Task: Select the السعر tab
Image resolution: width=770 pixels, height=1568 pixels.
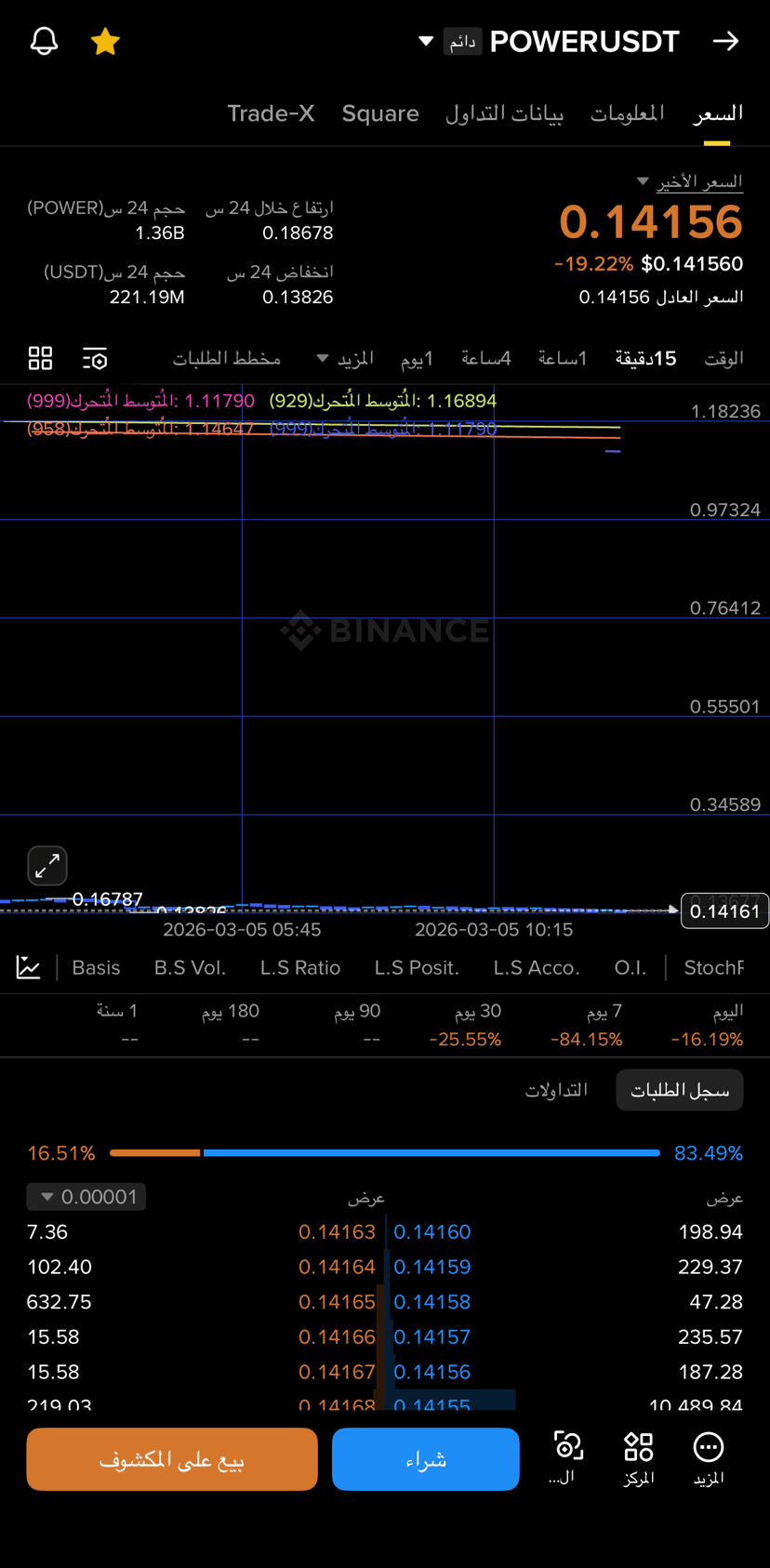Action: [718, 113]
